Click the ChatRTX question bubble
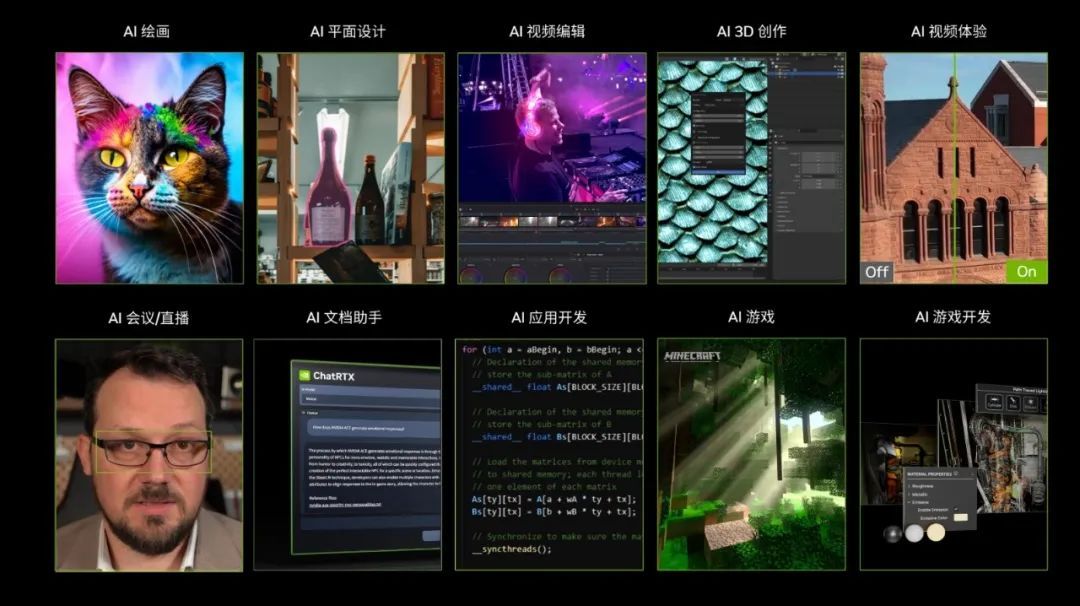 pos(374,428)
